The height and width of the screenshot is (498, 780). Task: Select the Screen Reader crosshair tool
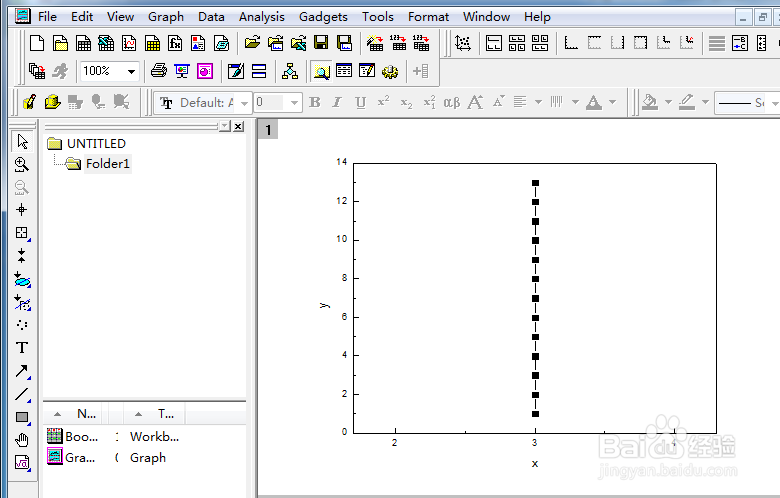click(x=22, y=209)
